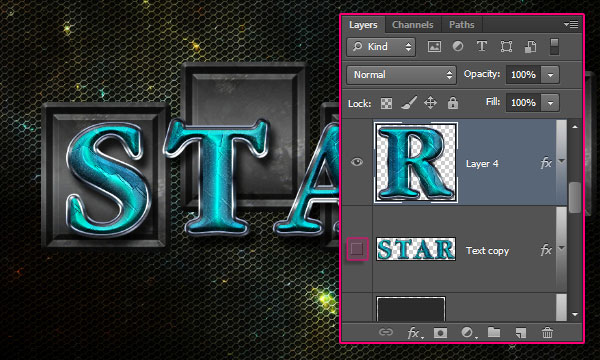Switch to the Layers tab
The width and height of the screenshot is (600, 360).
point(363,25)
